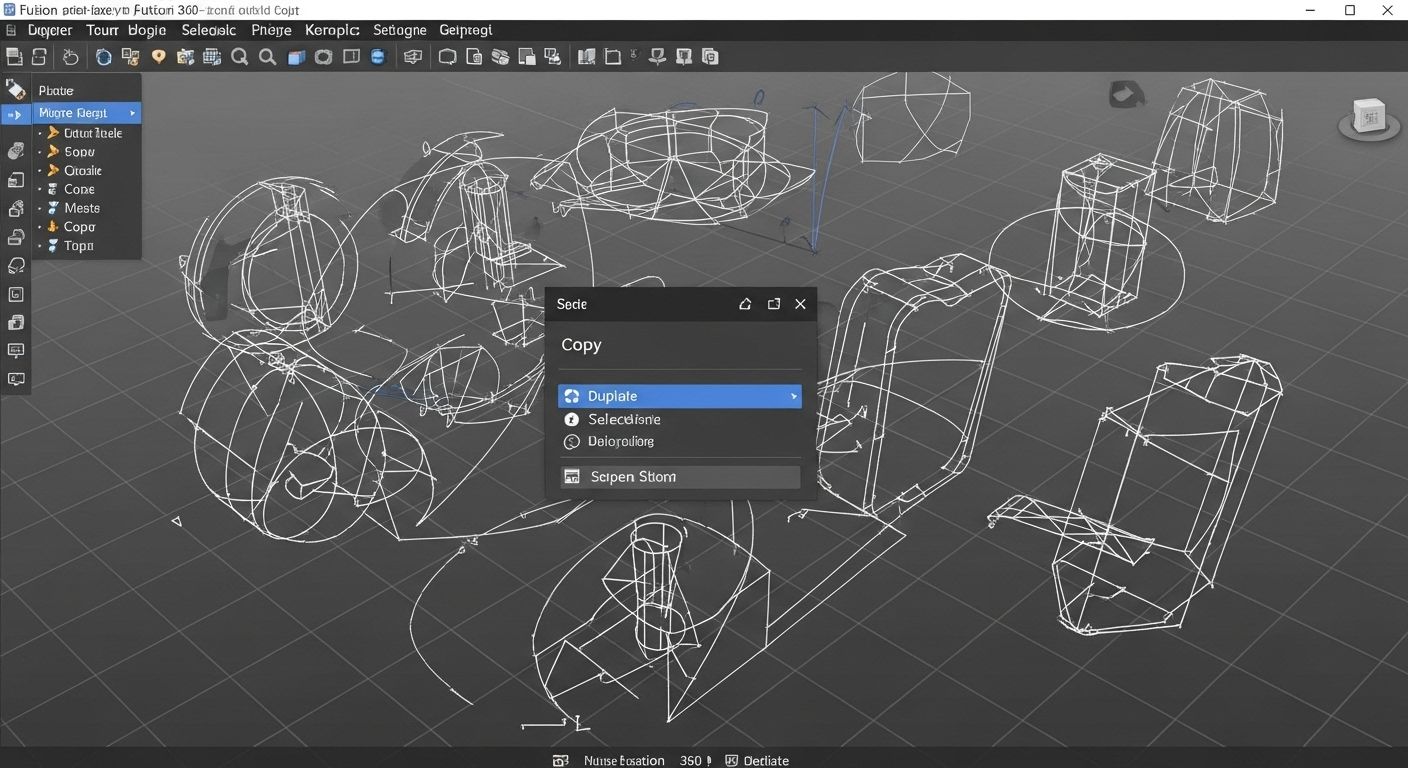The height and width of the screenshot is (768, 1408).
Task: Click the blue cube icon in toolbar
Action: pyautogui.click(x=296, y=57)
